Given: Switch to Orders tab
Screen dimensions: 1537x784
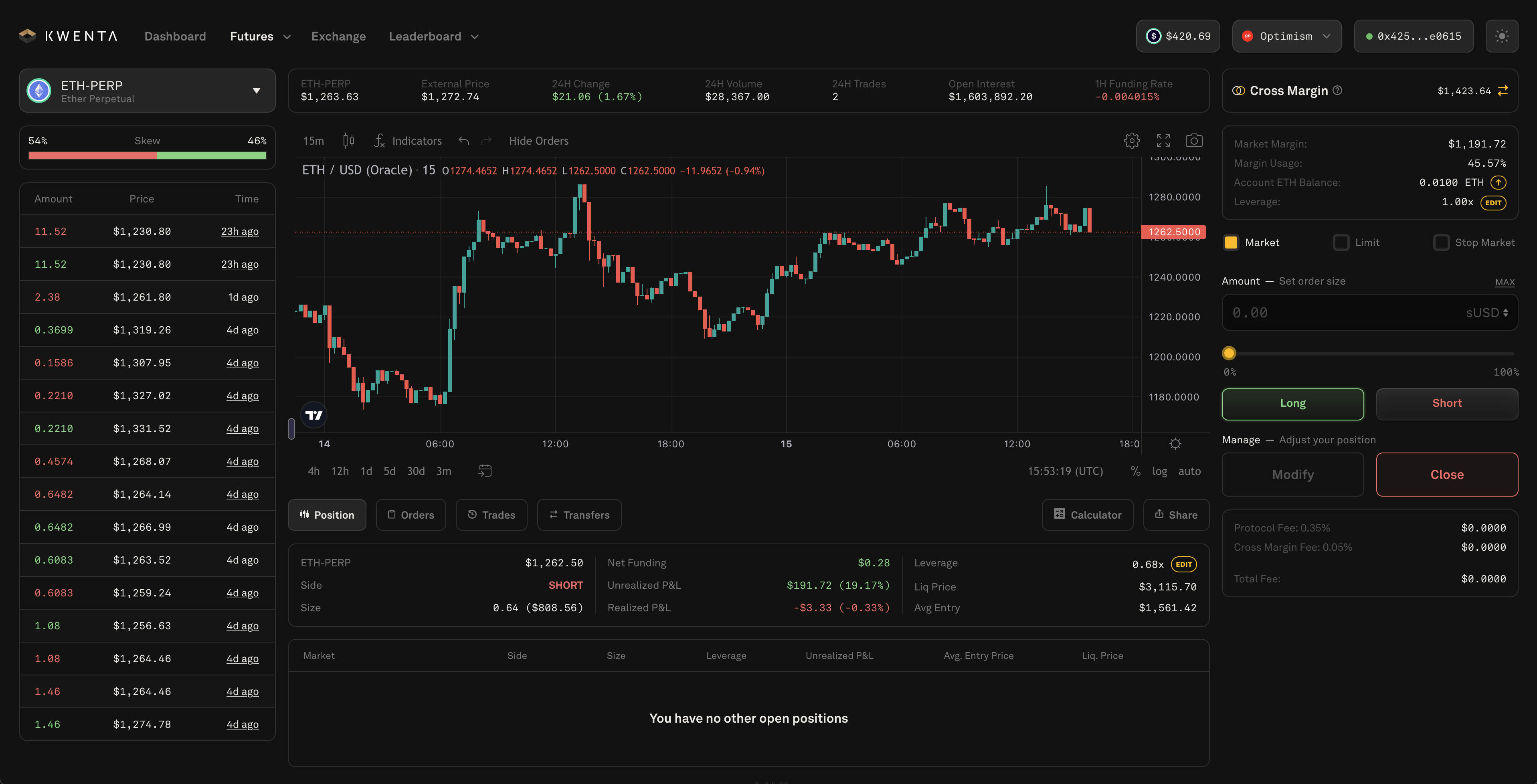Looking at the screenshot, I should point(411,515).
